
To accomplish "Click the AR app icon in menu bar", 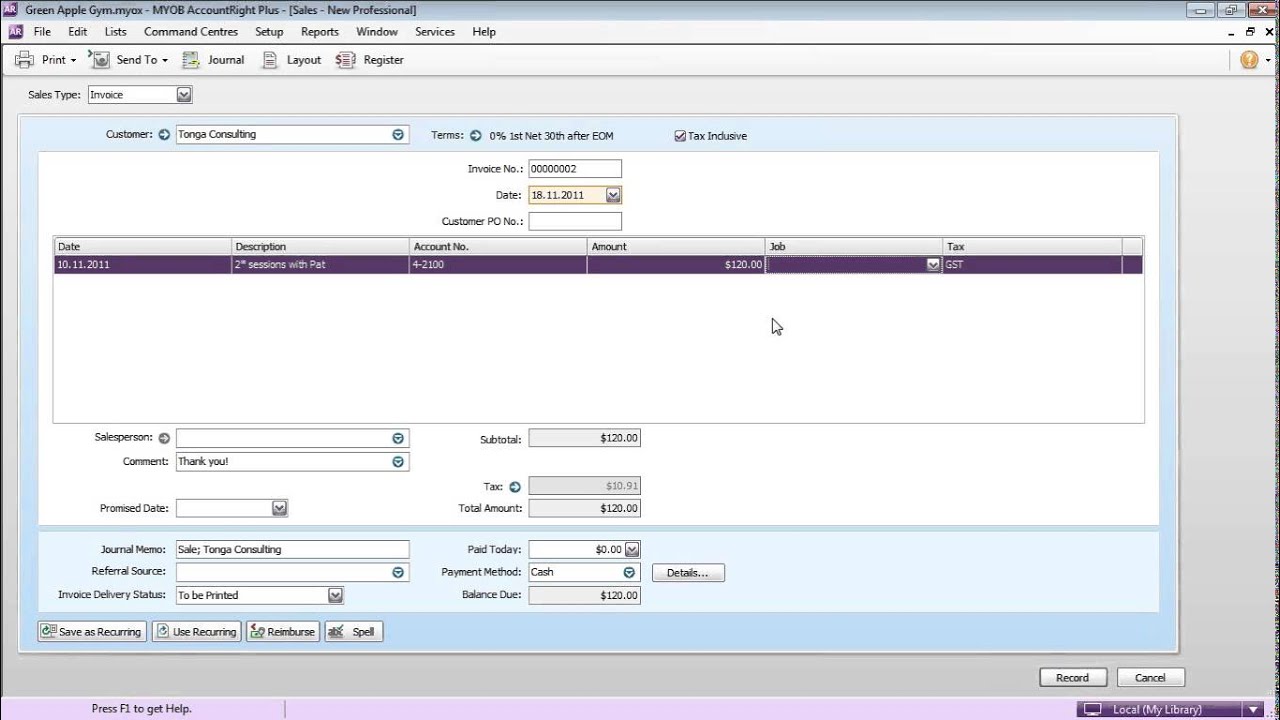I will click(x=15, y=31).
